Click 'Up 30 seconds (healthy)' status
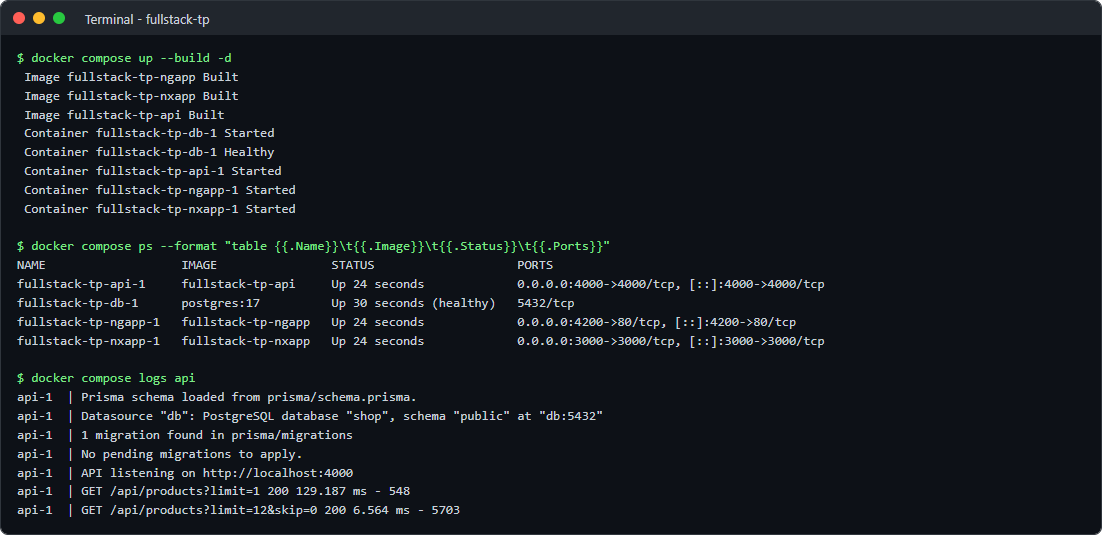 tap(413, 304)
